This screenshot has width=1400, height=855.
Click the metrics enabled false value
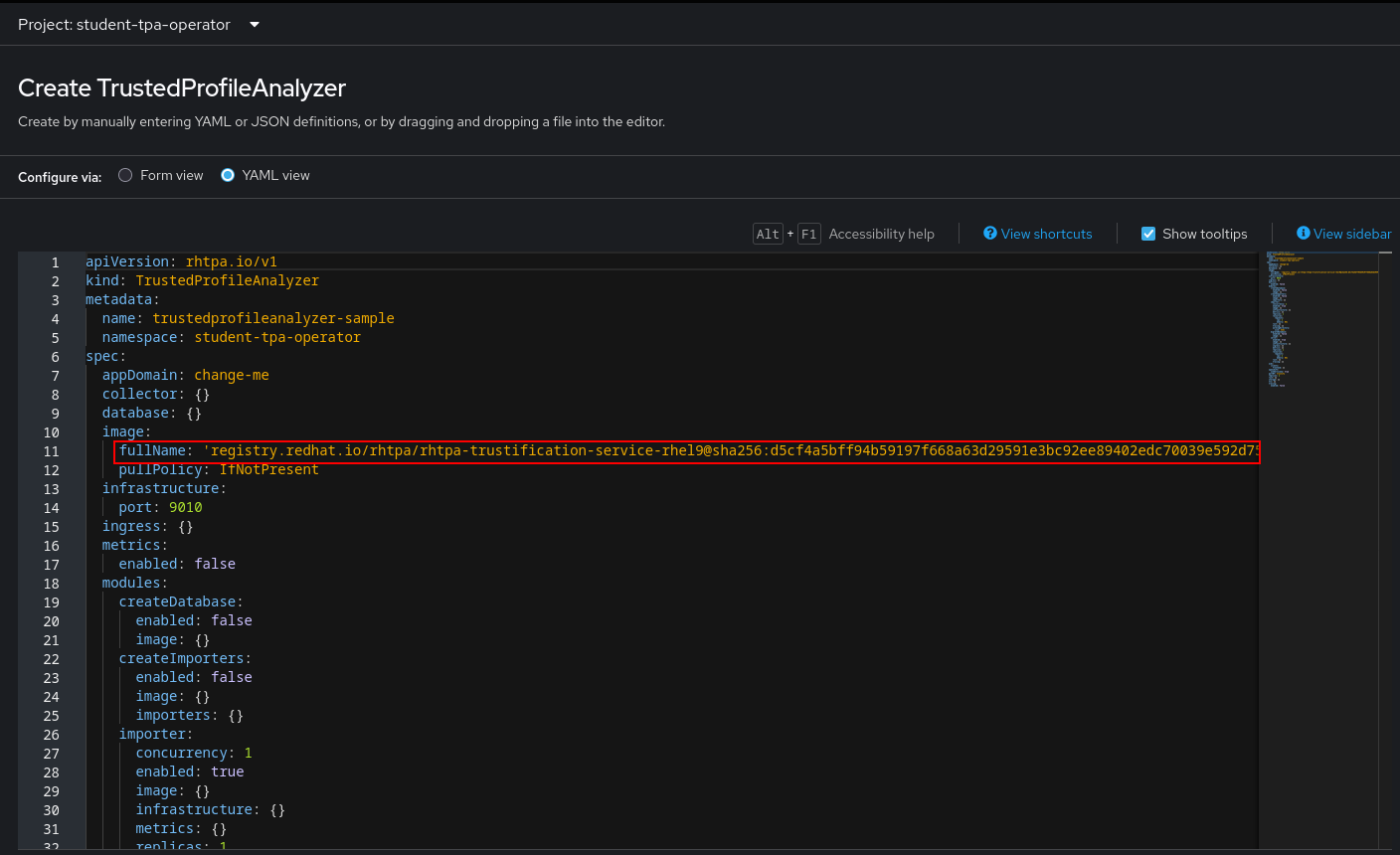[214, 563]
